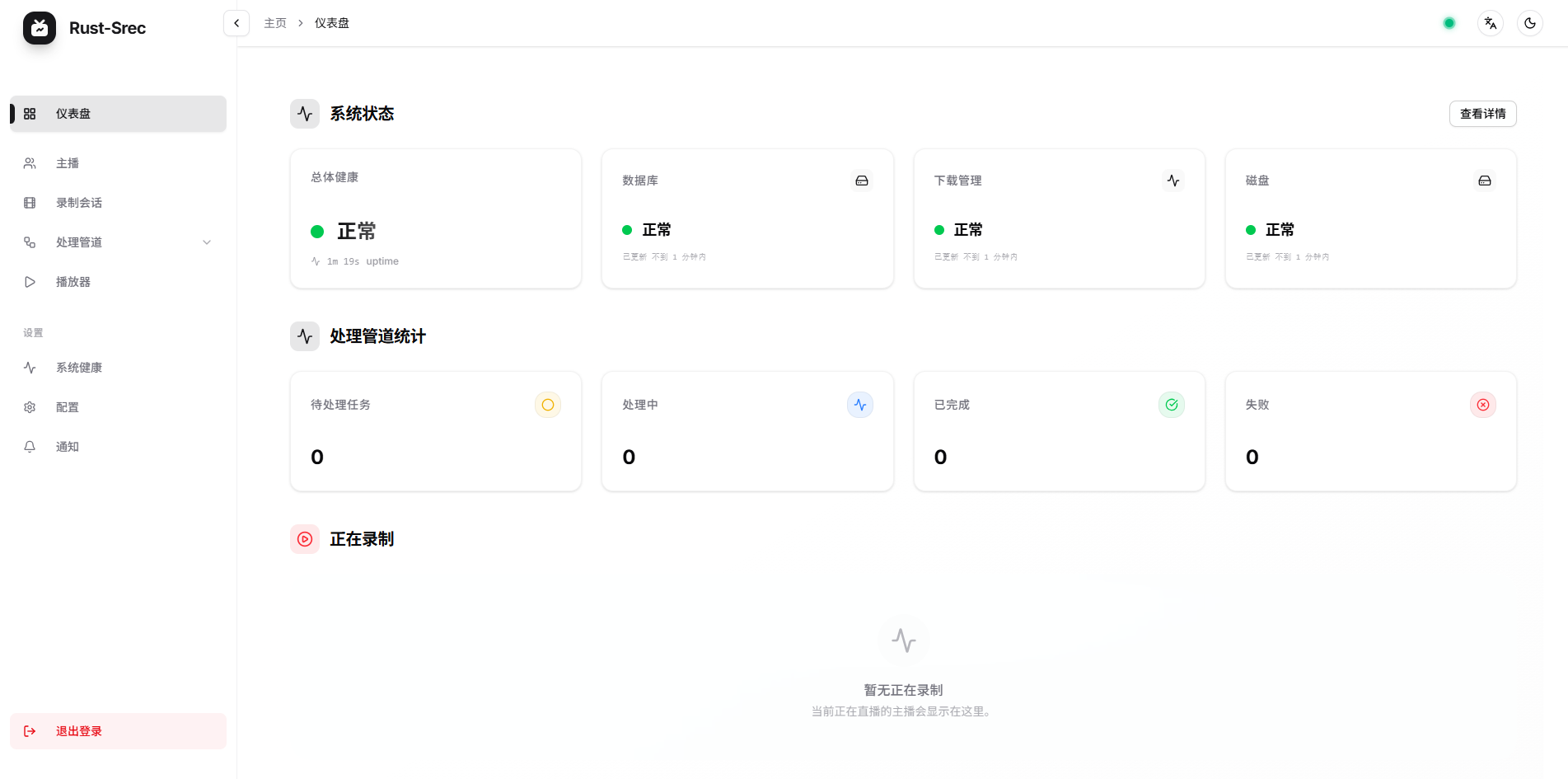Click the 失败 red cross icon

[x=1483, y=405]
